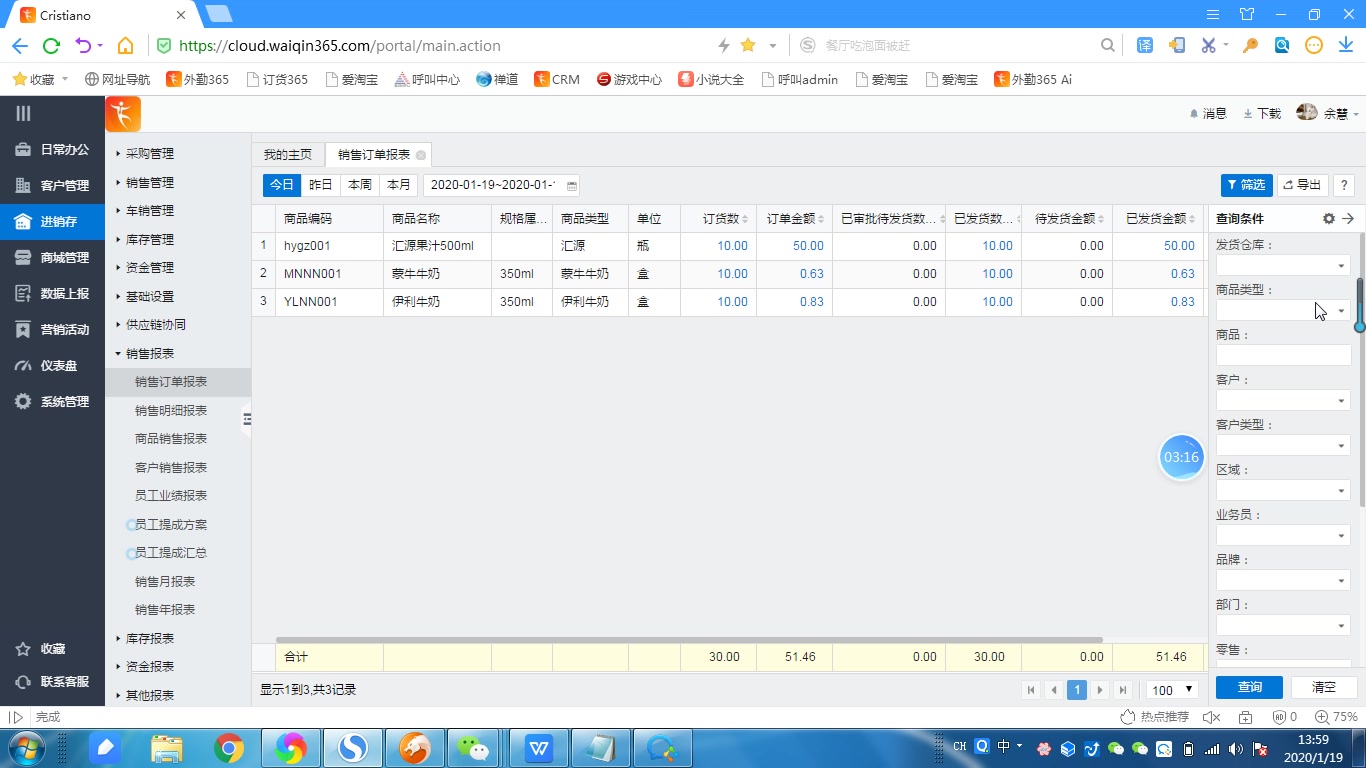Select 昨日 date filter
Image resolution: width=1366 pixels, height=768 pixels.
(320, 185)
